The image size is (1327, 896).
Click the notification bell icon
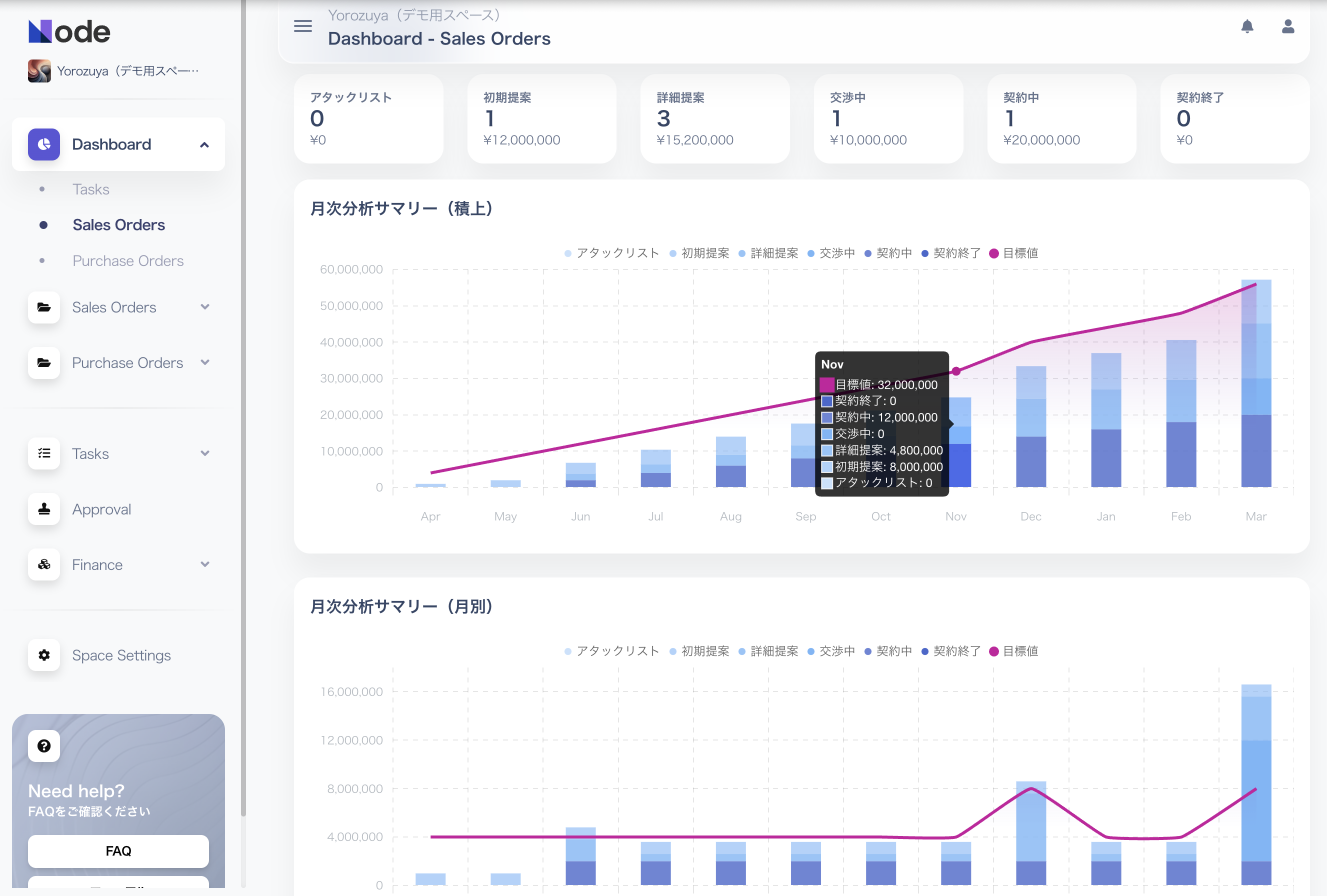click(1247, 26)
